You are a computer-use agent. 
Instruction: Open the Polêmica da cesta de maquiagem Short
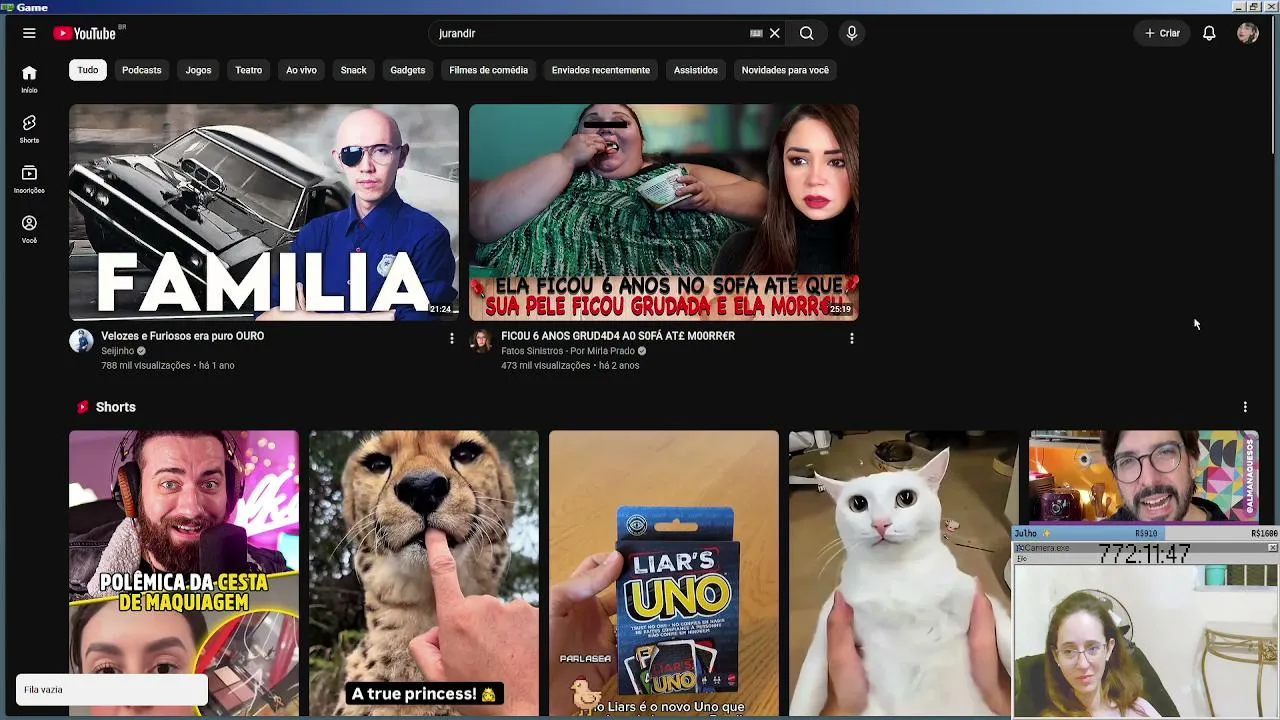tap(184, 574)
